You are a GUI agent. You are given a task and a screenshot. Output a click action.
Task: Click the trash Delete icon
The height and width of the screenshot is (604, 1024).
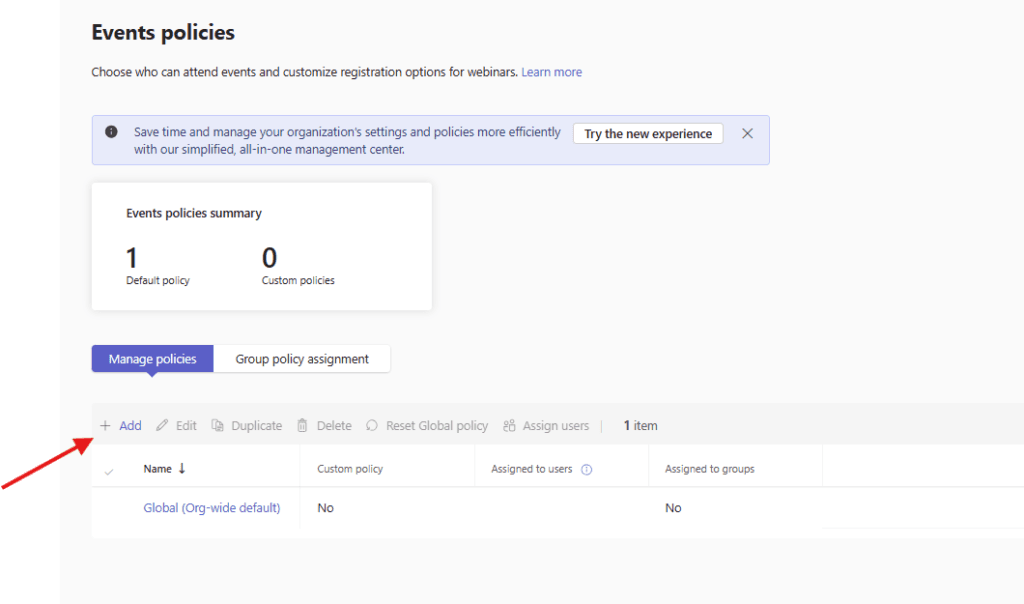(303, 426)
